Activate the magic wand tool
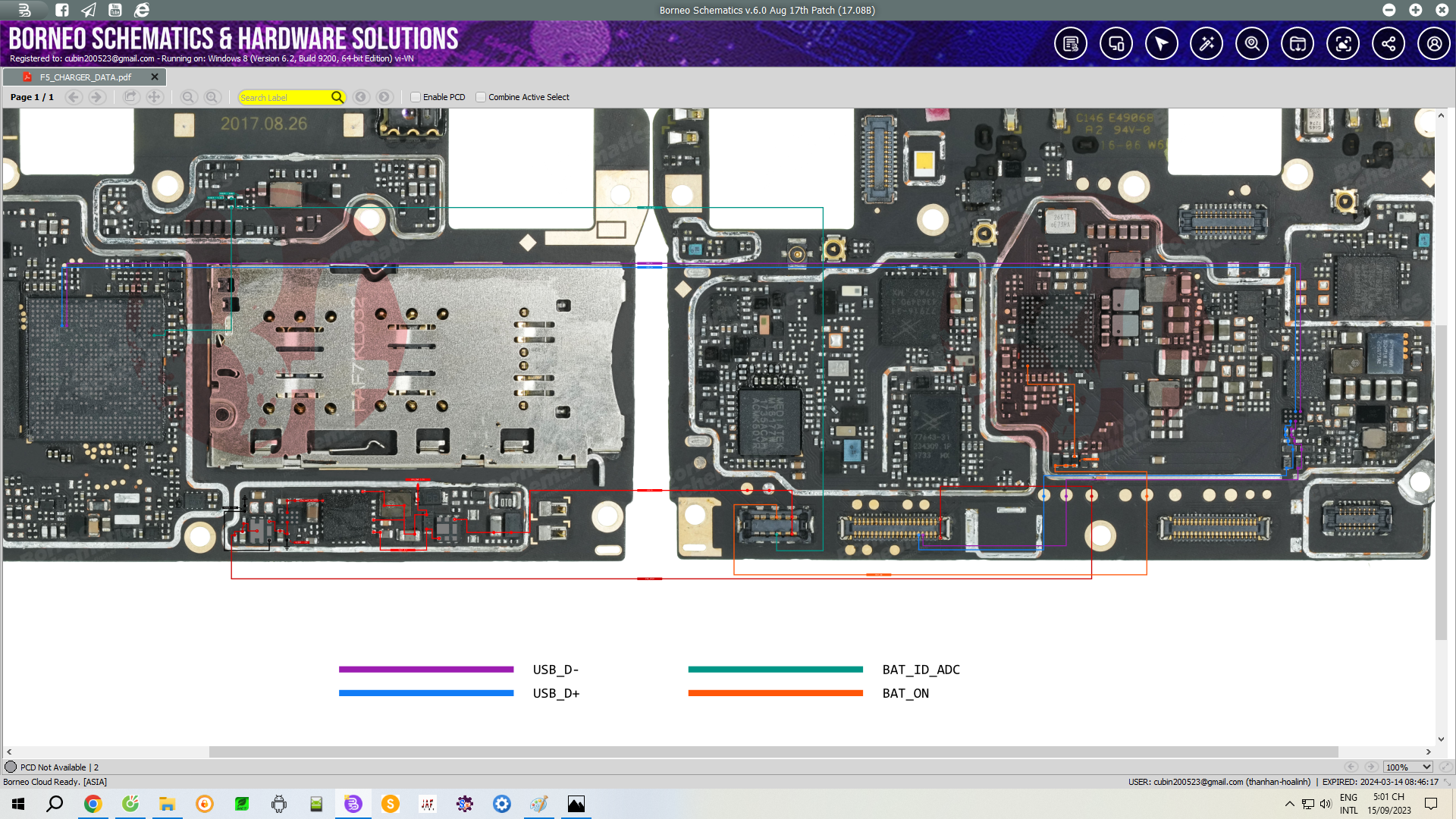1456x819 pixels. click(x=1207, y=44)
